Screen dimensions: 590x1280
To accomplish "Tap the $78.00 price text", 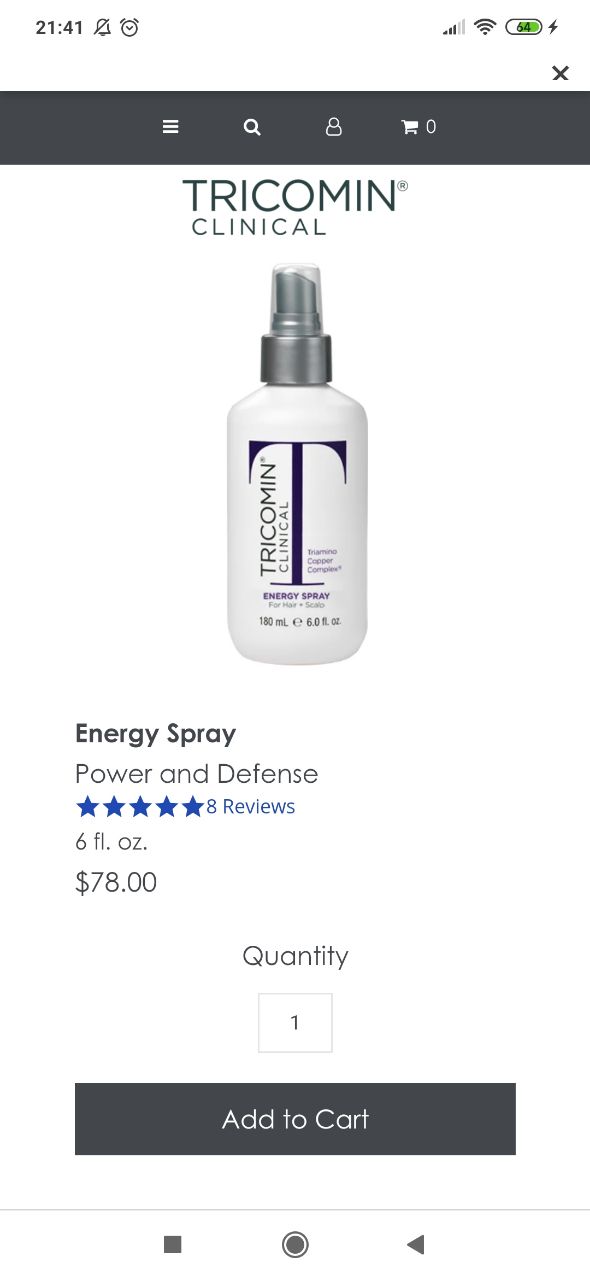I will pyautogui.click(x=116, y=882).
